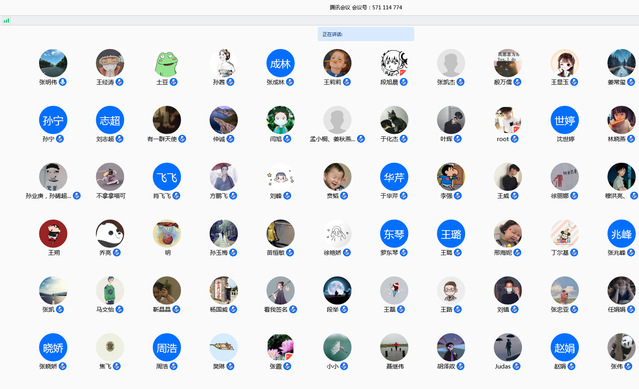Click the active microphone icon beside 张明伟
Screen dimensions: 639x389
(63, 82)
